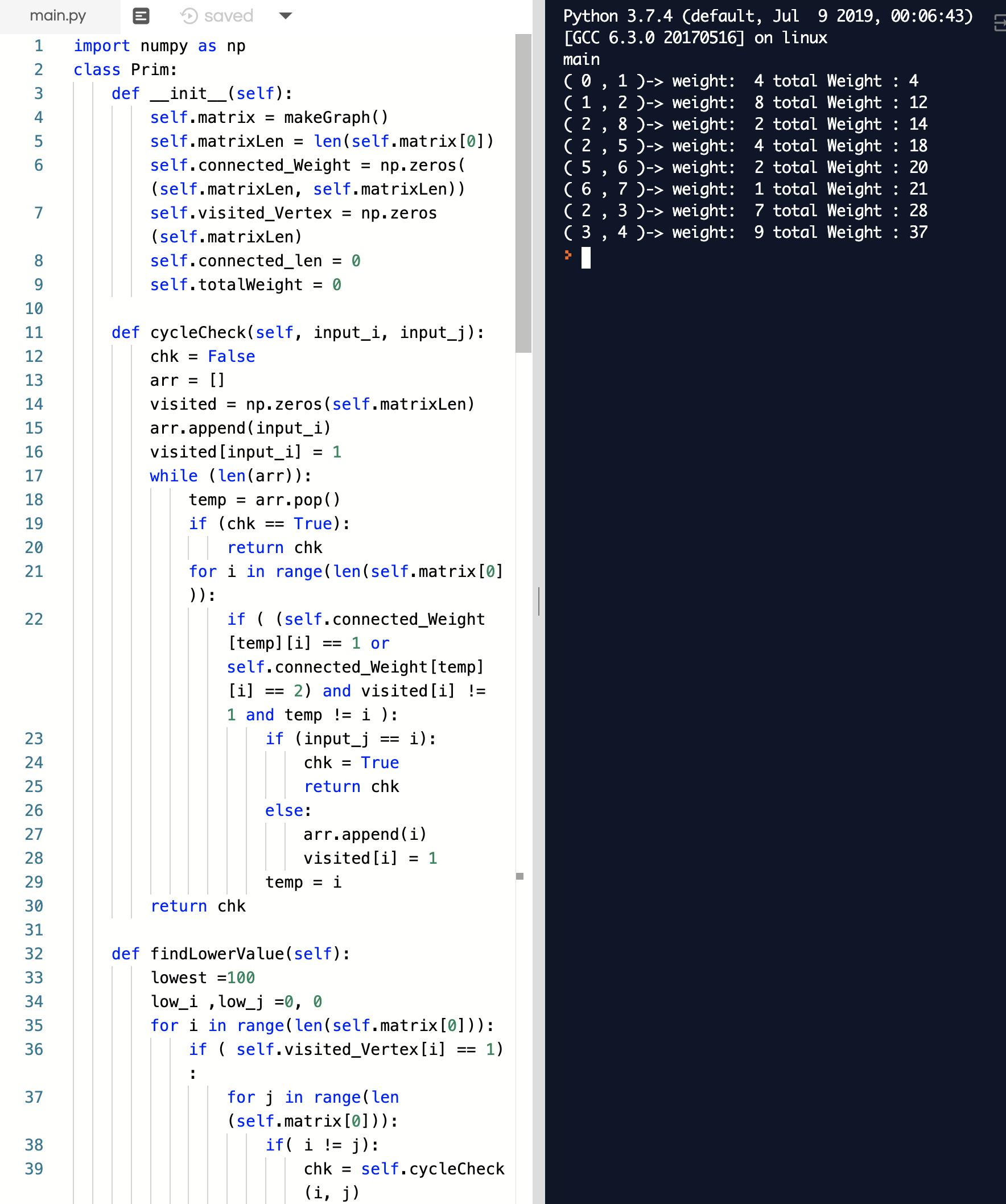Screen dimensions: 1006x1204
Task: Click line number 32 in the gutter
Action: [x=34, y=954]
